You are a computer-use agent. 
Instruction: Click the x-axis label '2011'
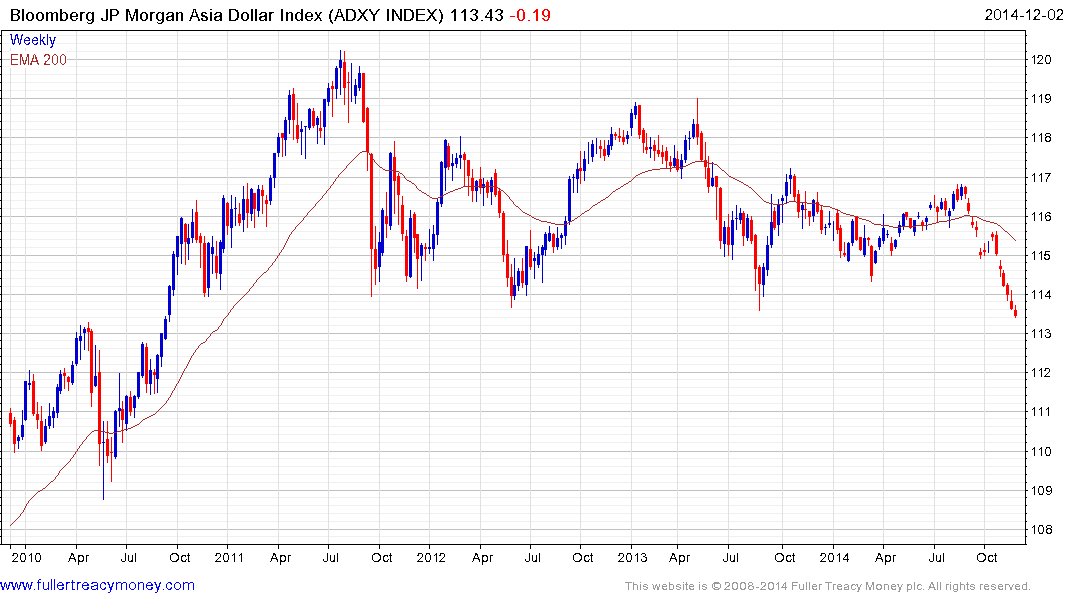[x=229, y=557]
